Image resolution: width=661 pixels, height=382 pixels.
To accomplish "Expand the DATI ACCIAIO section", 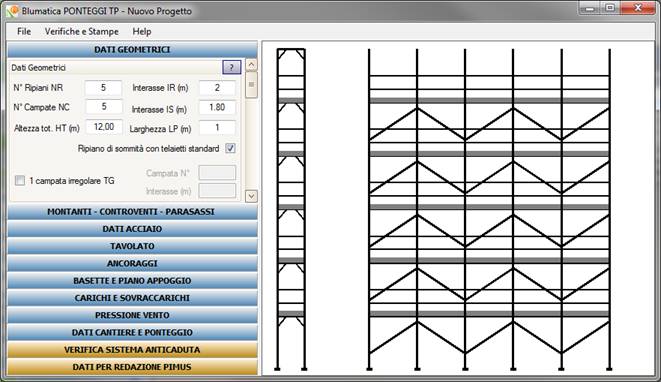I will (132, 229).
